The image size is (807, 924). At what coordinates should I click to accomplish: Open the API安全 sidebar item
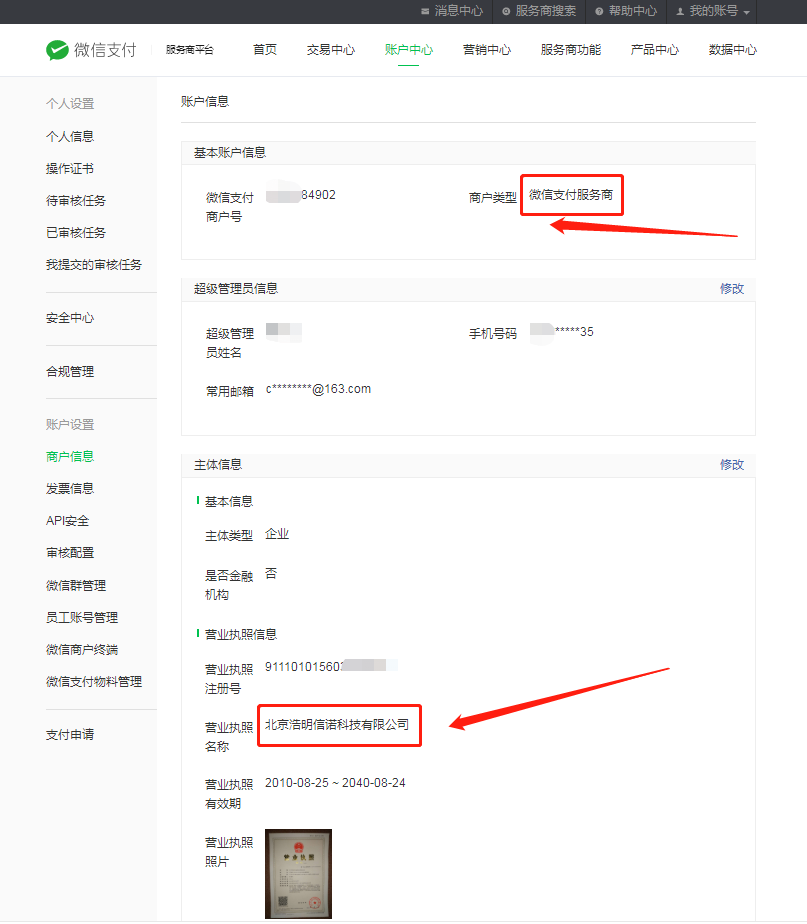[x=67, y=521]
